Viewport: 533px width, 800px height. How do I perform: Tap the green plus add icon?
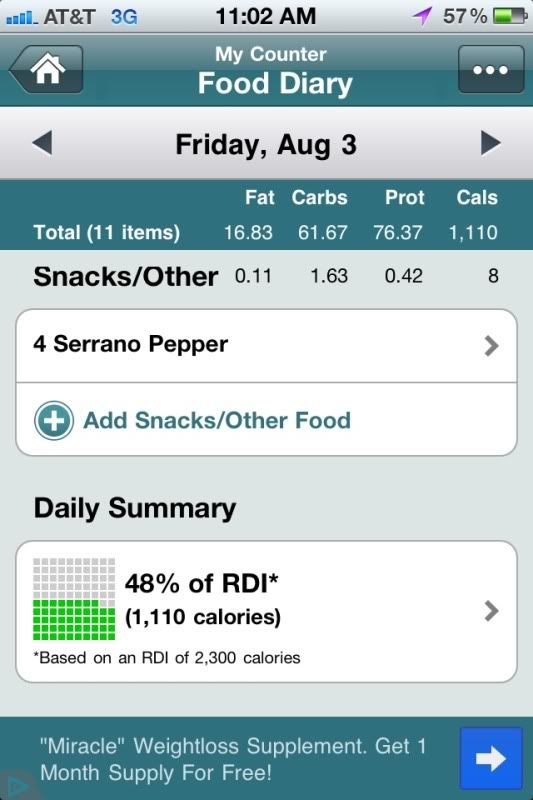(54, 420)
